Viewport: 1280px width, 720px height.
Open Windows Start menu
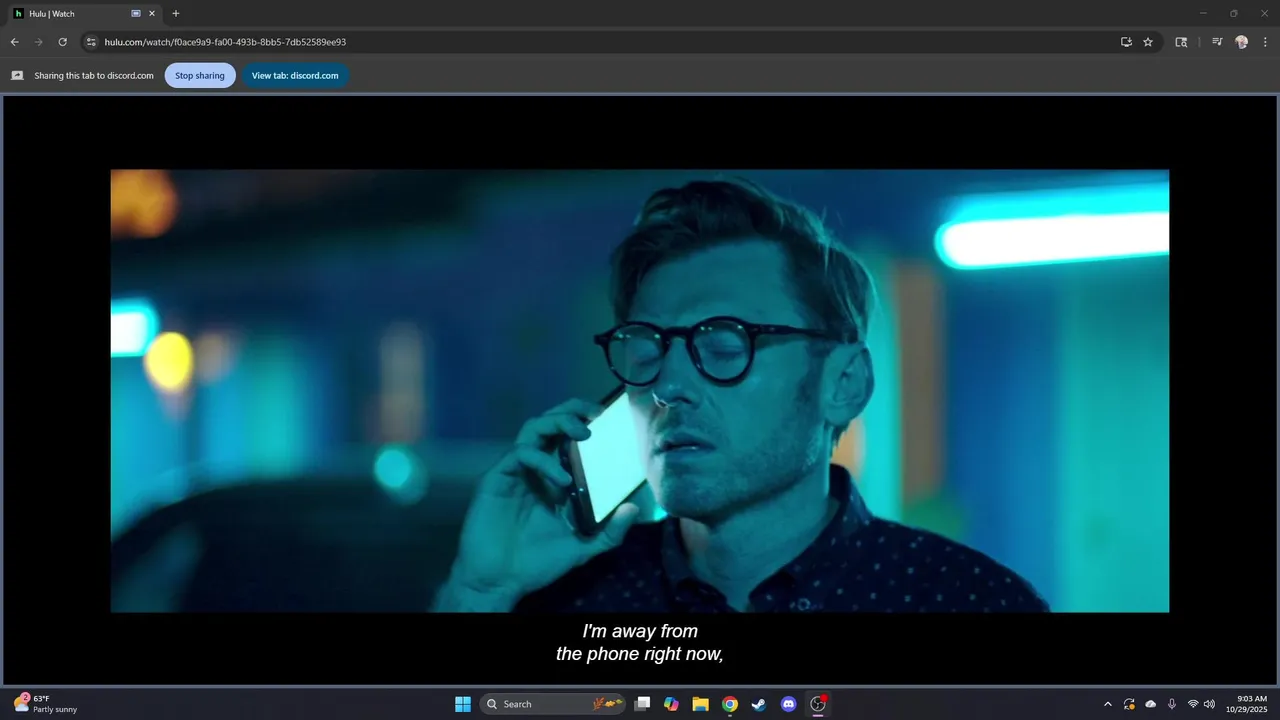tap(463, 704)
